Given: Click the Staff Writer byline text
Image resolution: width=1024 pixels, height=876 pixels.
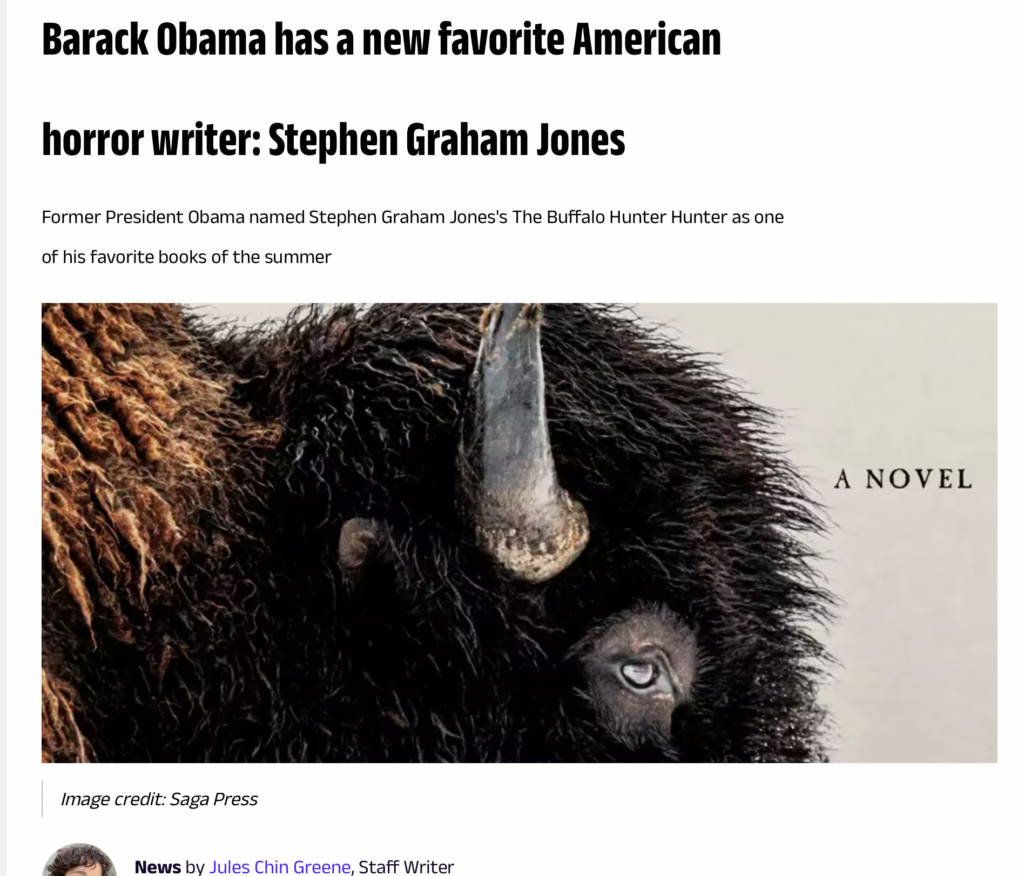Looking at the screenshot, I should [x=406, y=866].
